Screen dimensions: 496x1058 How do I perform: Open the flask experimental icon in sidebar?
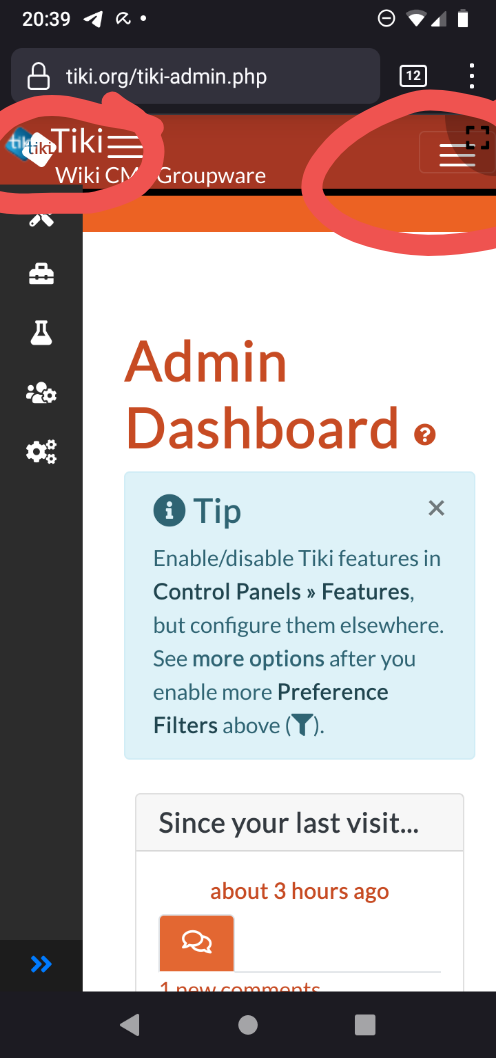41,333
